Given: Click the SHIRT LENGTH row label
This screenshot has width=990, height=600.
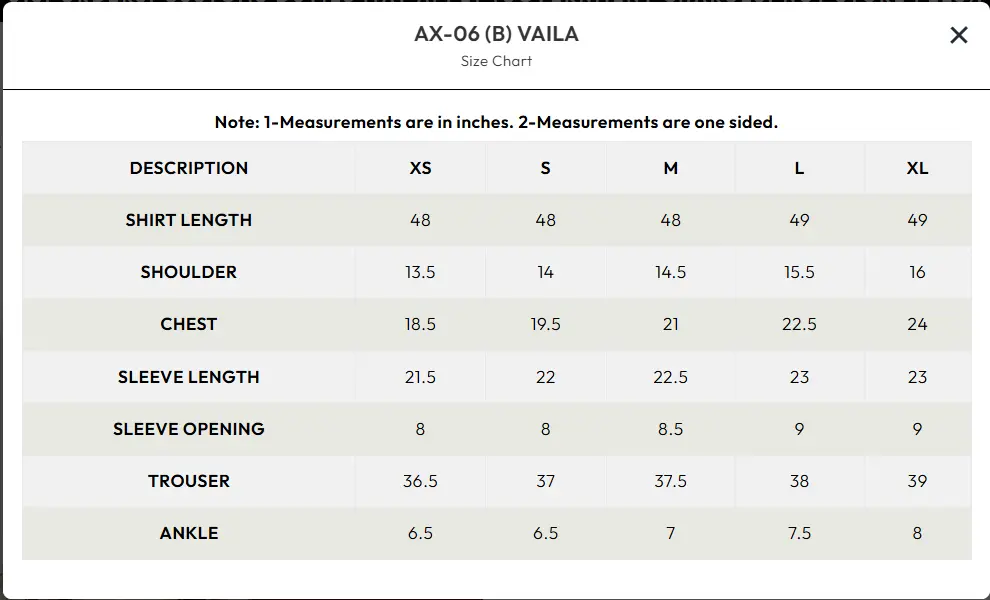Looking at the screenshot, I should tap(189, 220).
